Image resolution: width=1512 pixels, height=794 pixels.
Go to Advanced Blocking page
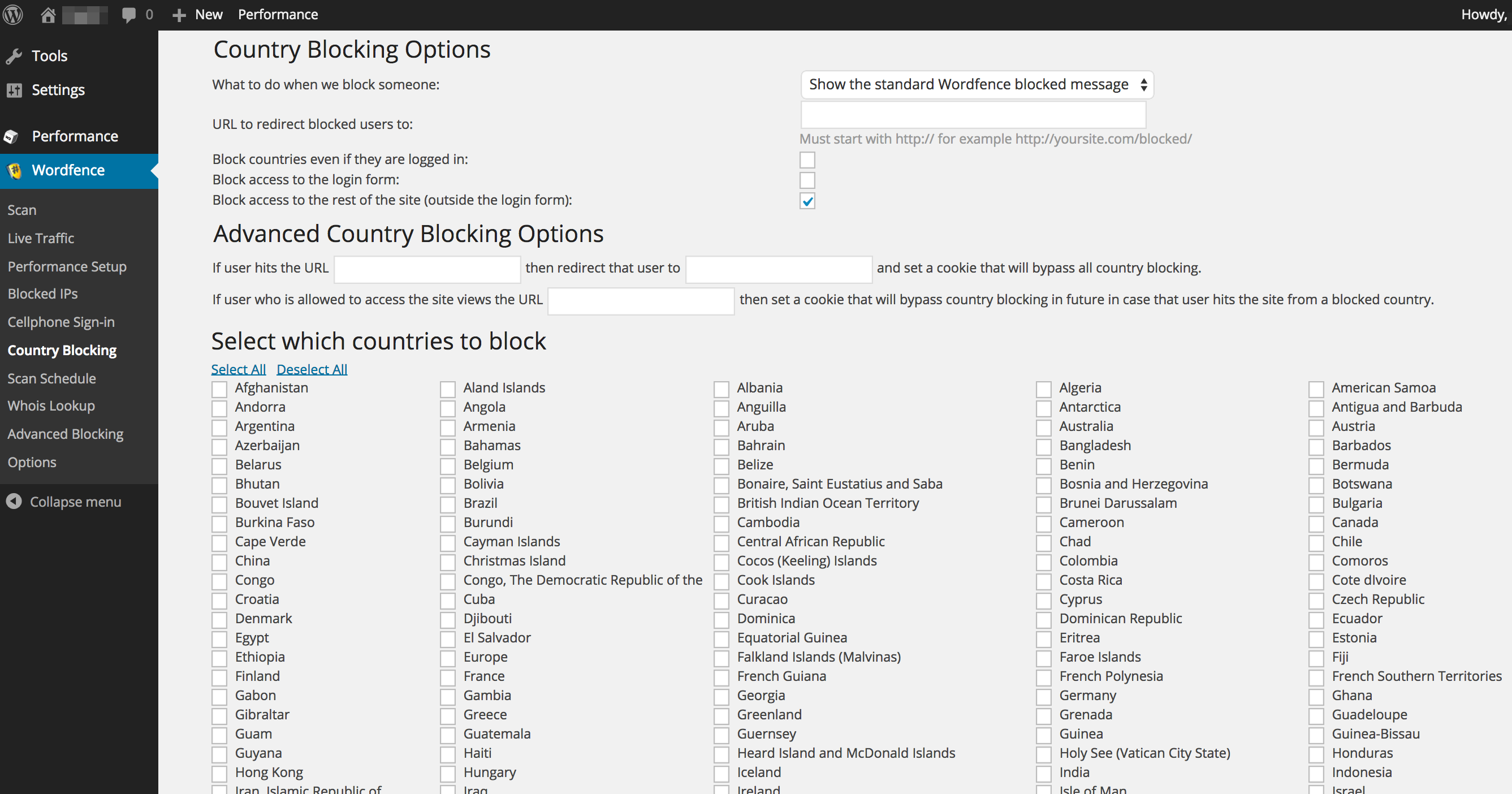pos(65,434)
